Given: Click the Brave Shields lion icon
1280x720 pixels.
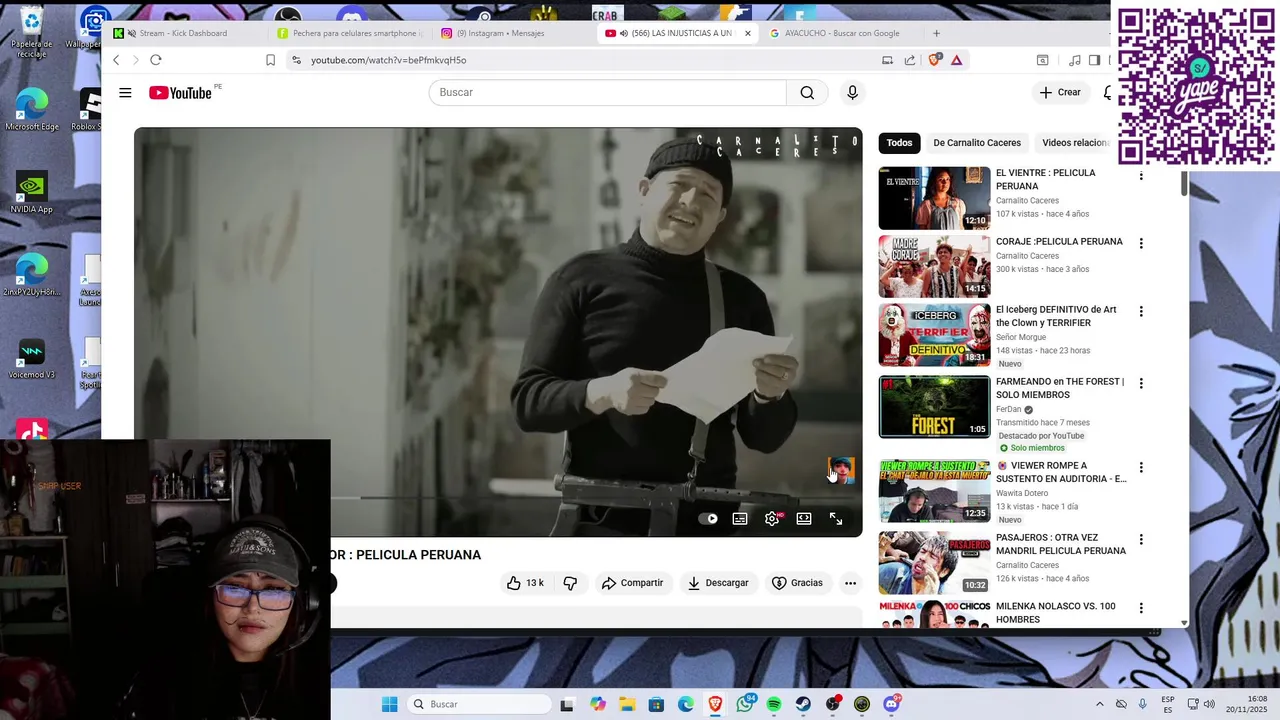Looking at the screenshot, I should (935, 60).
